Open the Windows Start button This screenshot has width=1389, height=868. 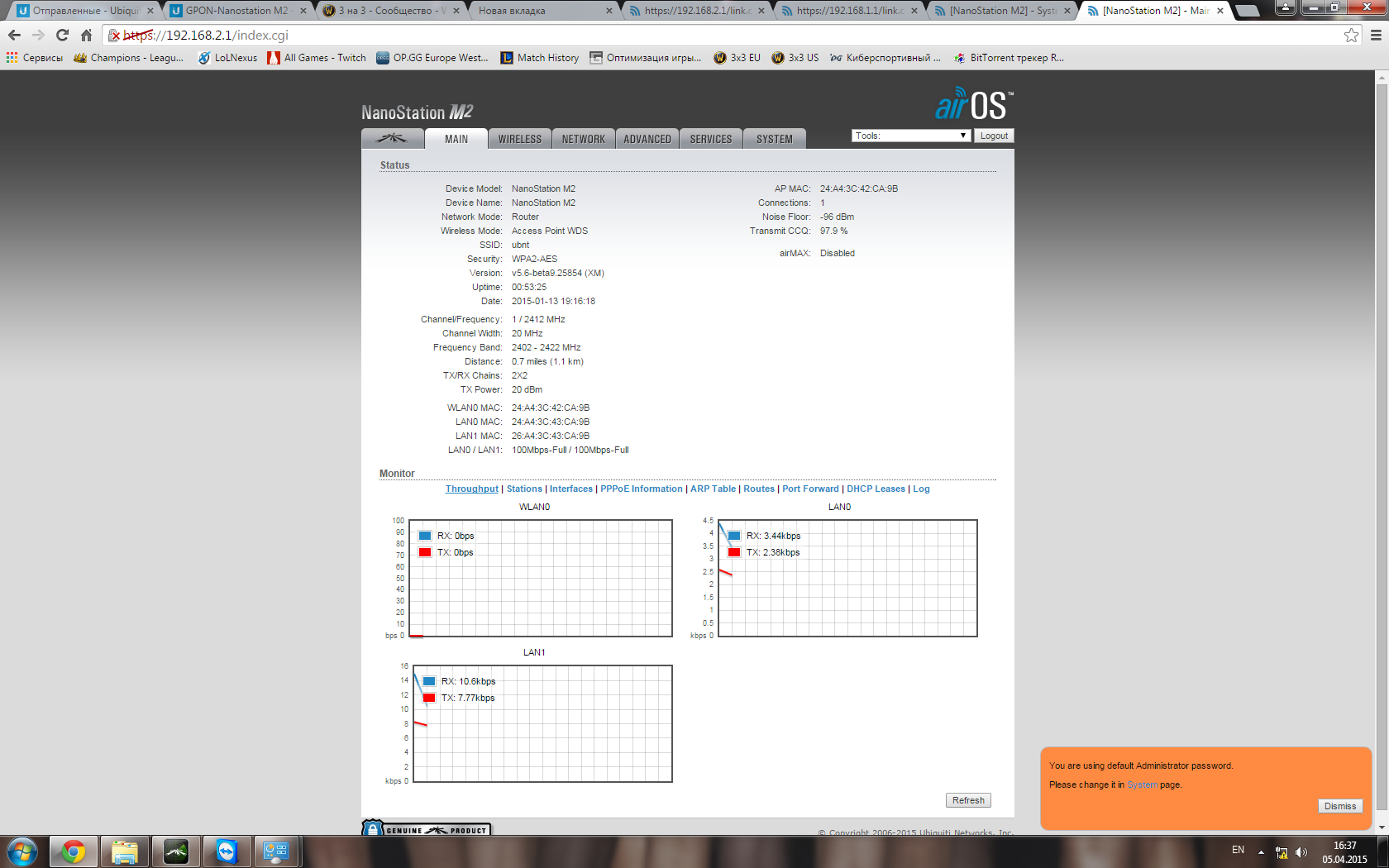22,851
